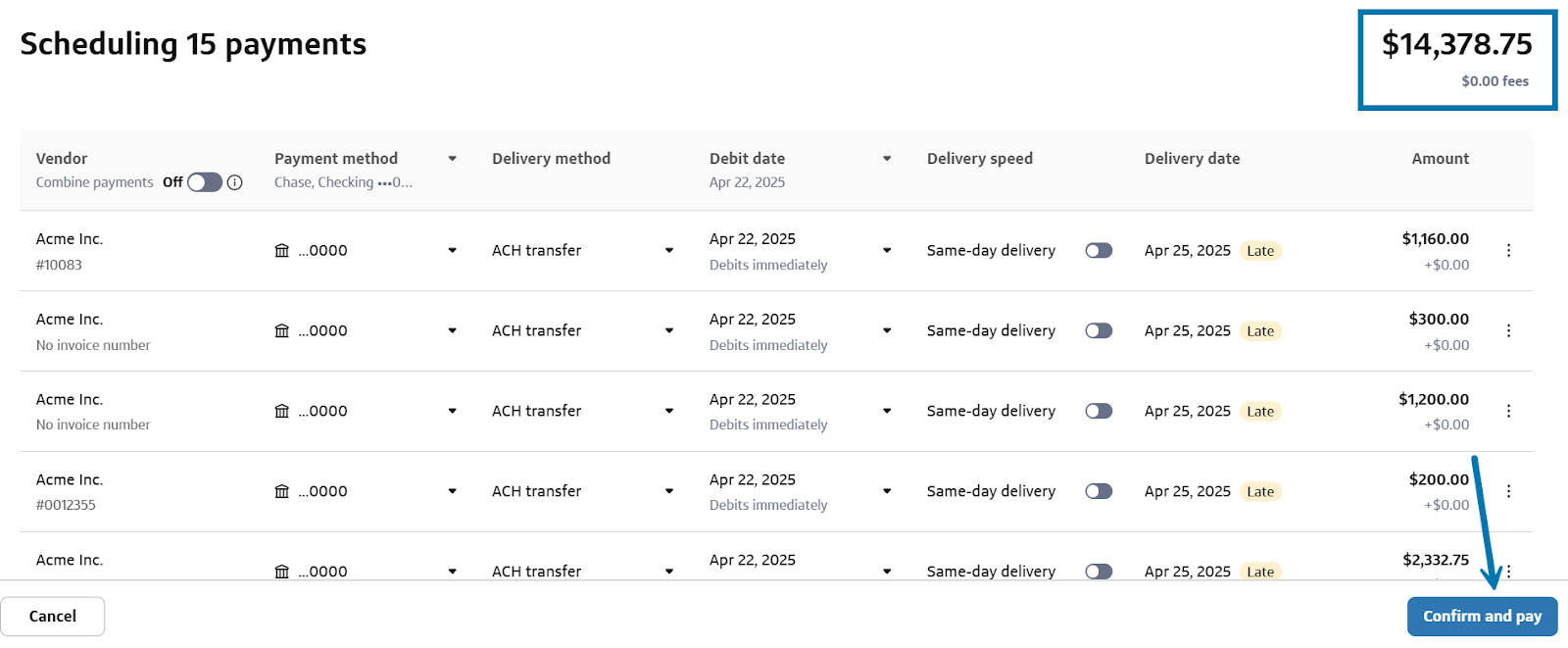The image size is (1568, 648).
Task: Click bank icon in invoice #10083 row
Action: tap(282, 251)
